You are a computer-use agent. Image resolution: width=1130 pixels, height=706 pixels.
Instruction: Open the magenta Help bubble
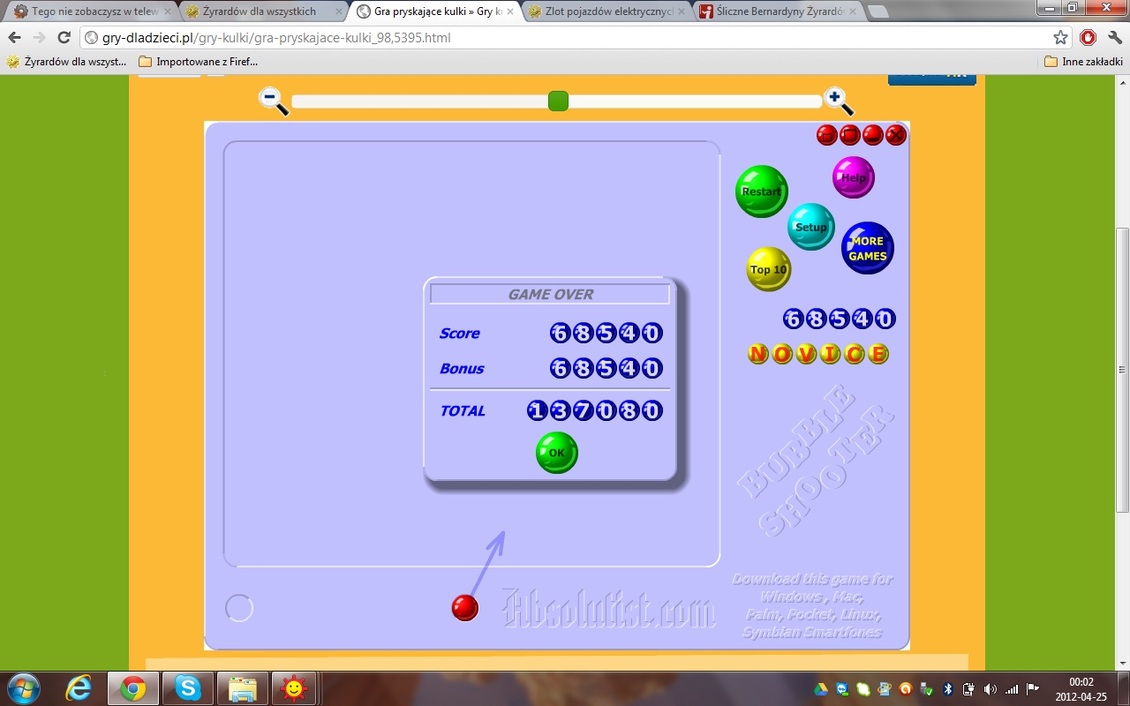click(x=853, y=178)
